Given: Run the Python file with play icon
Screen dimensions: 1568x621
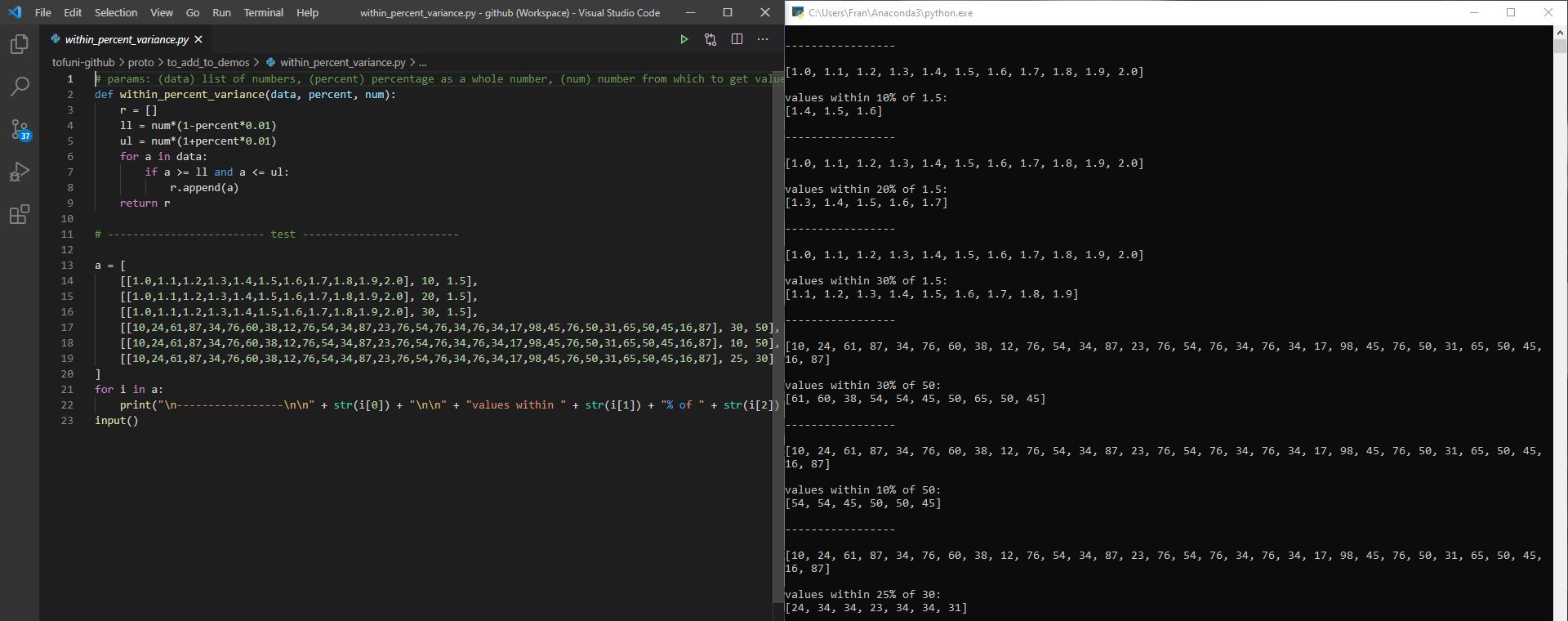Looking at the screenshot, I should [684, 39].
